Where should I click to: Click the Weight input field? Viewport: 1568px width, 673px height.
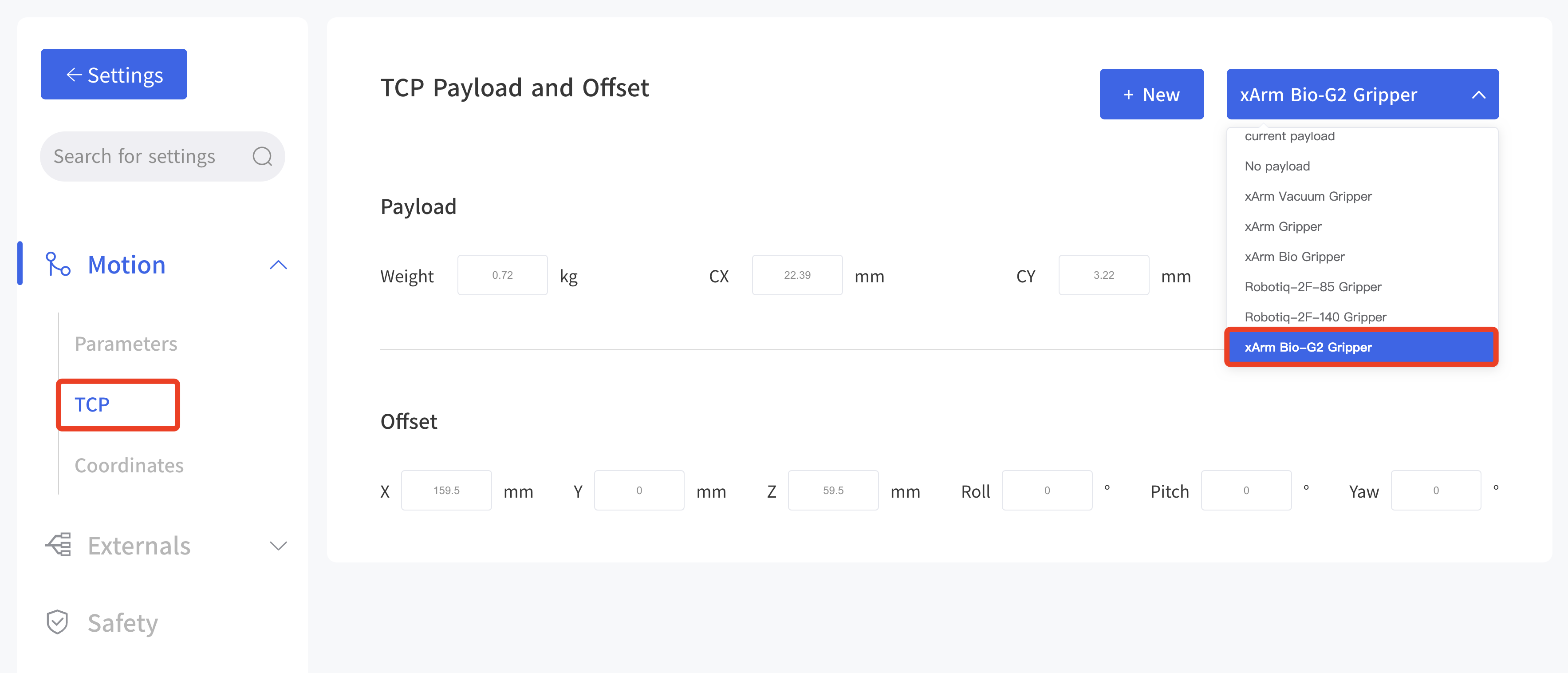click(x=502, y=275)
